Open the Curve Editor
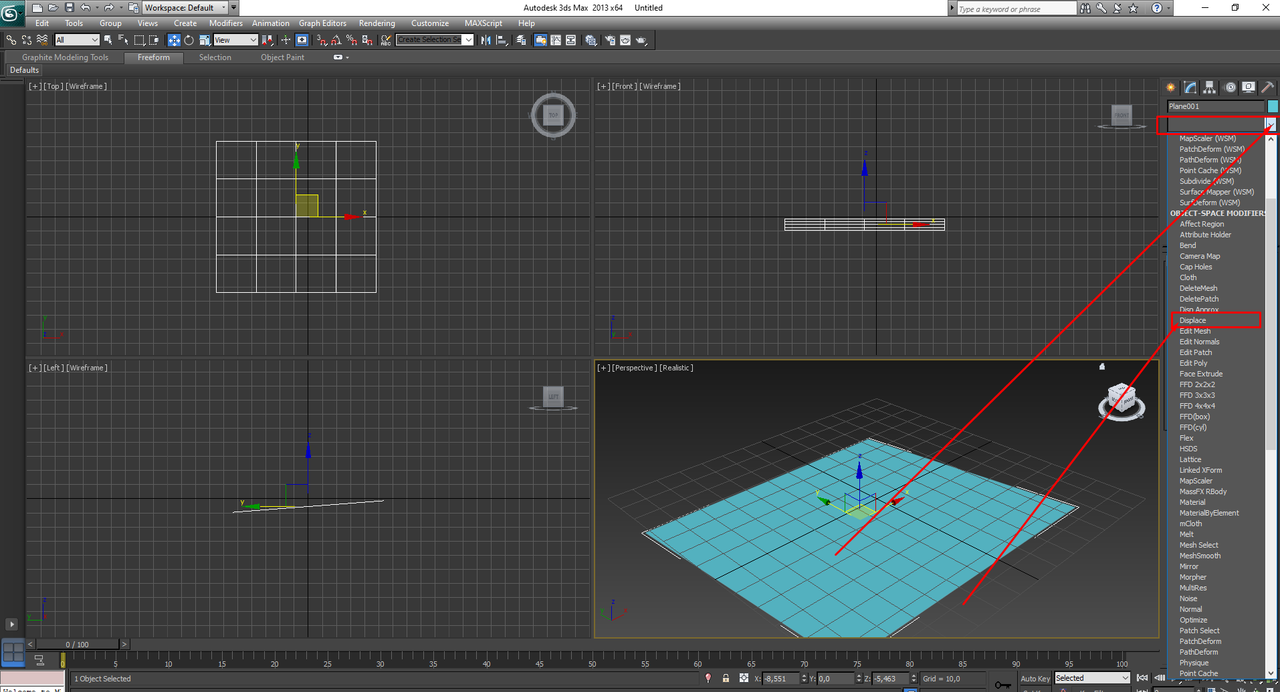The width and height of the screenshot is (1280, 692). [555, 40]
